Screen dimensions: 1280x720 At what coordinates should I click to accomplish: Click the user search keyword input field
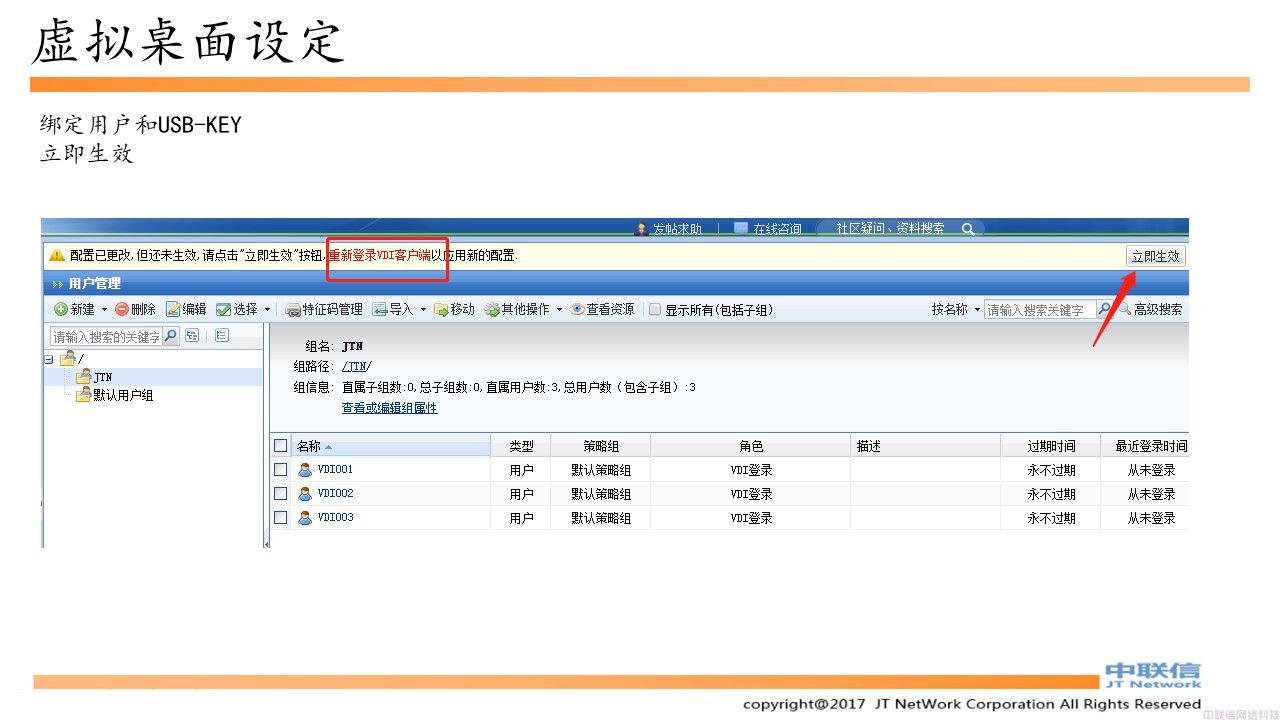tap(1040, 310)
